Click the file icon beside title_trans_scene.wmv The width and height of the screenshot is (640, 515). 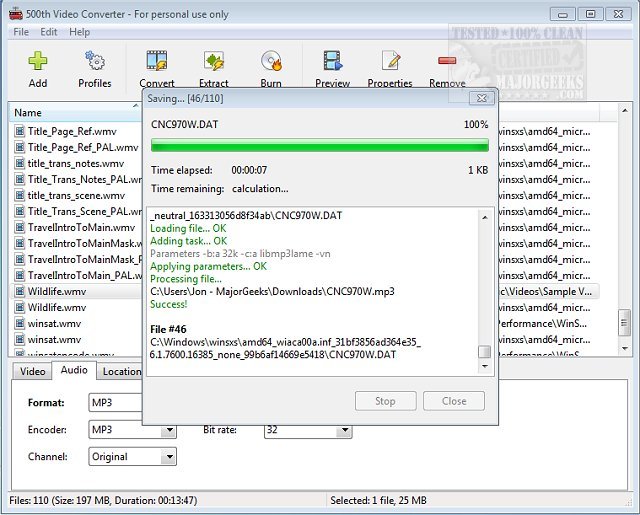tap(19, 195)
